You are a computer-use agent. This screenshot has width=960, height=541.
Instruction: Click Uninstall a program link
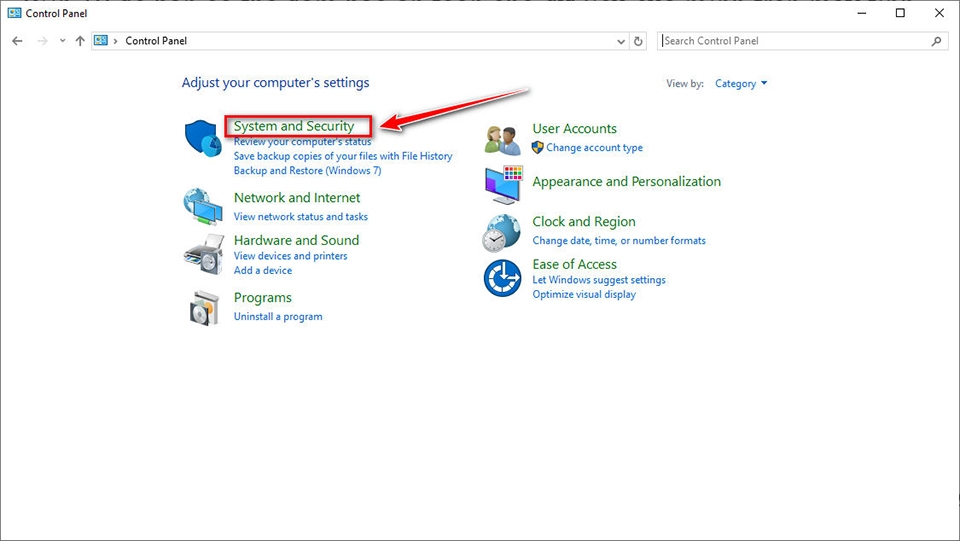278,316
